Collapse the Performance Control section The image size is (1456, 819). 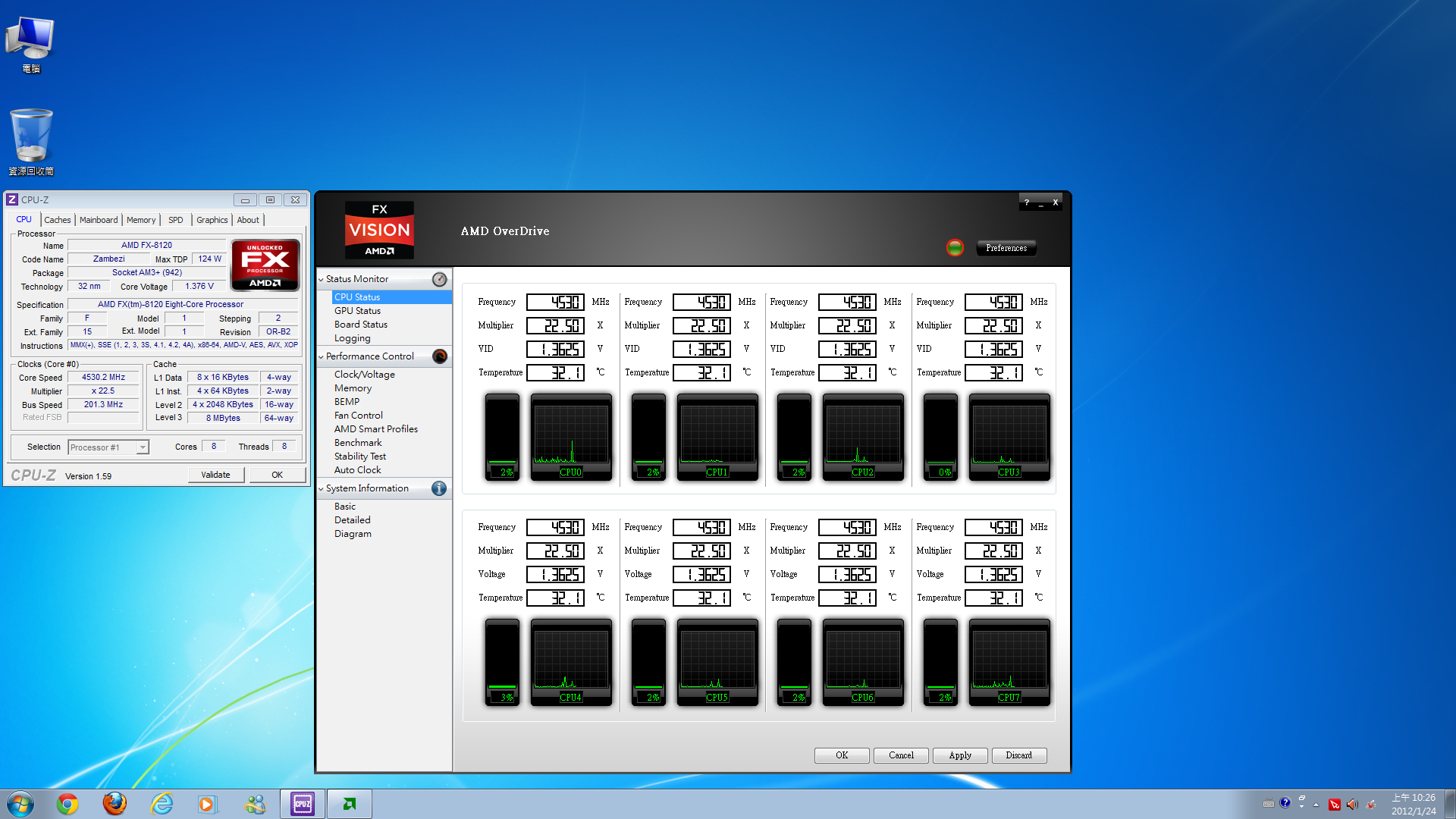click(x=321, y=356)
